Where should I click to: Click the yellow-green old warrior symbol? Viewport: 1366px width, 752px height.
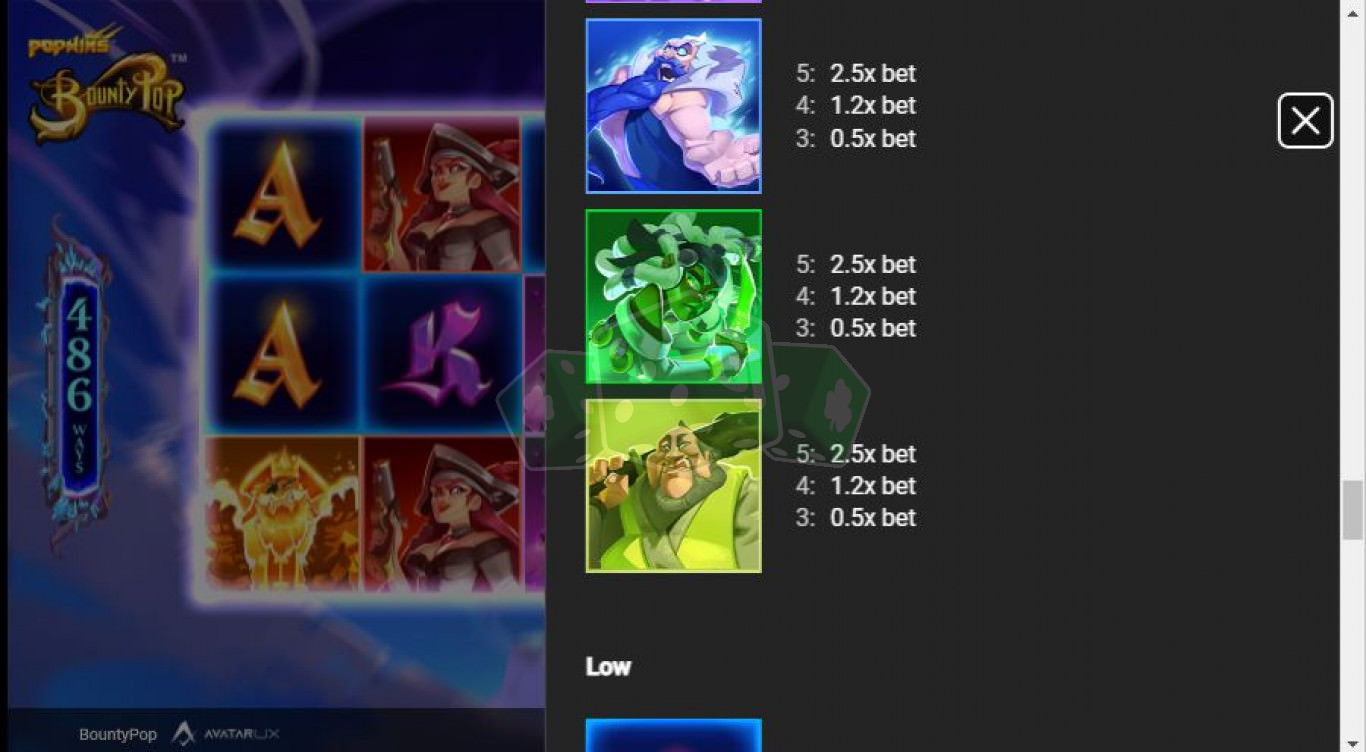[673, 486]
